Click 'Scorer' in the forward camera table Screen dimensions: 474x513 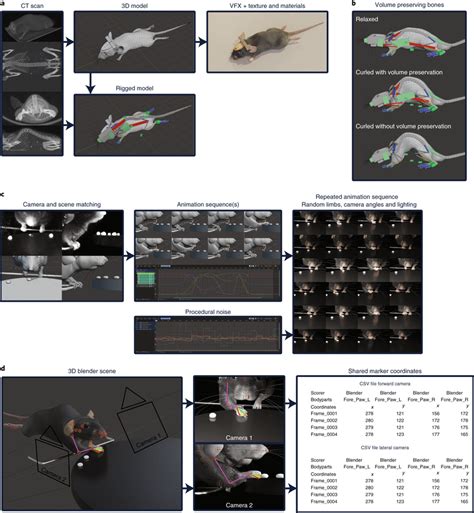pyautogui.click(x=317, y=393)
